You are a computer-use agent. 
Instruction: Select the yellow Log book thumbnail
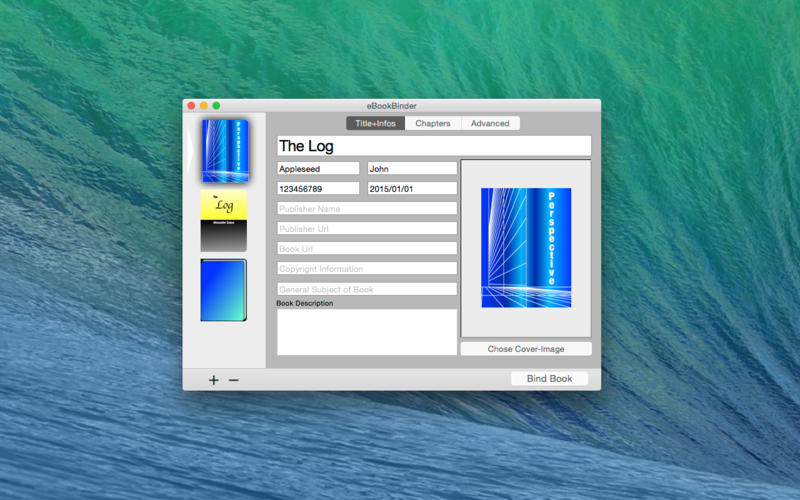click(223, 220)
